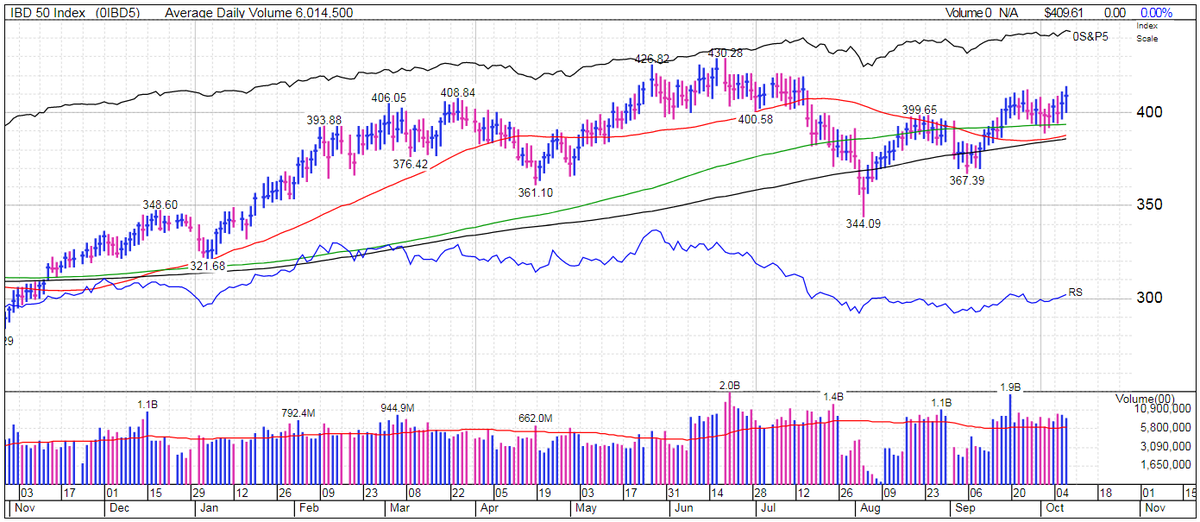Click the 321.68 low label
The image size is (1200, 522).
[x=206, y=266]
